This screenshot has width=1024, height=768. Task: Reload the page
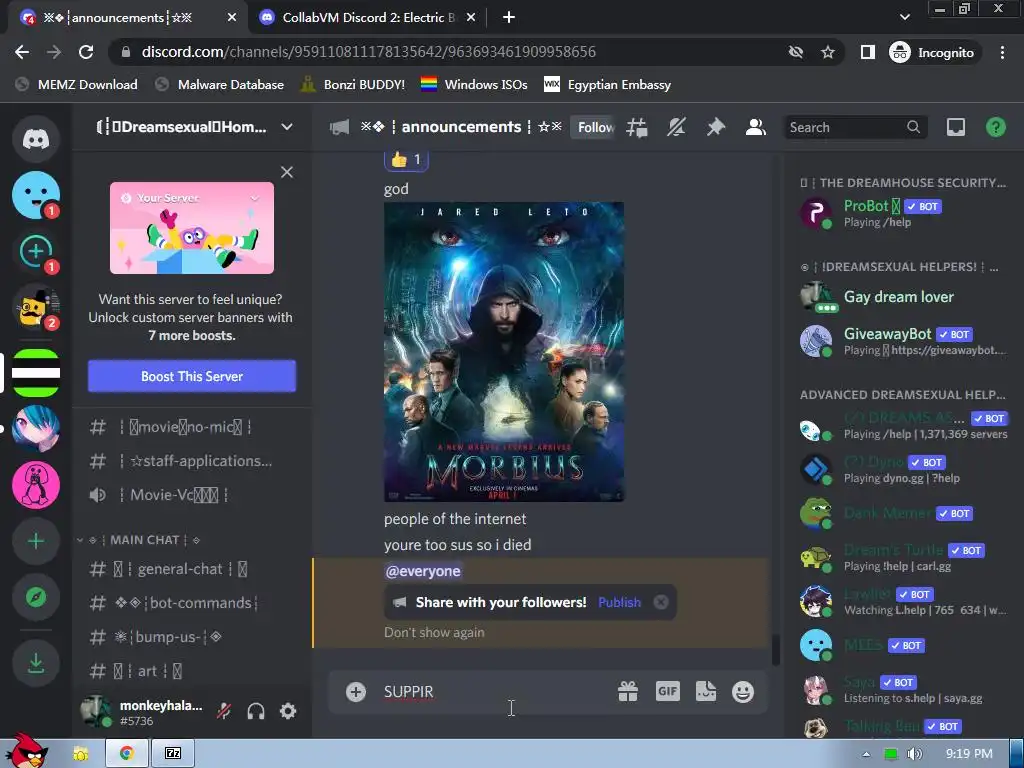point(86,52)
